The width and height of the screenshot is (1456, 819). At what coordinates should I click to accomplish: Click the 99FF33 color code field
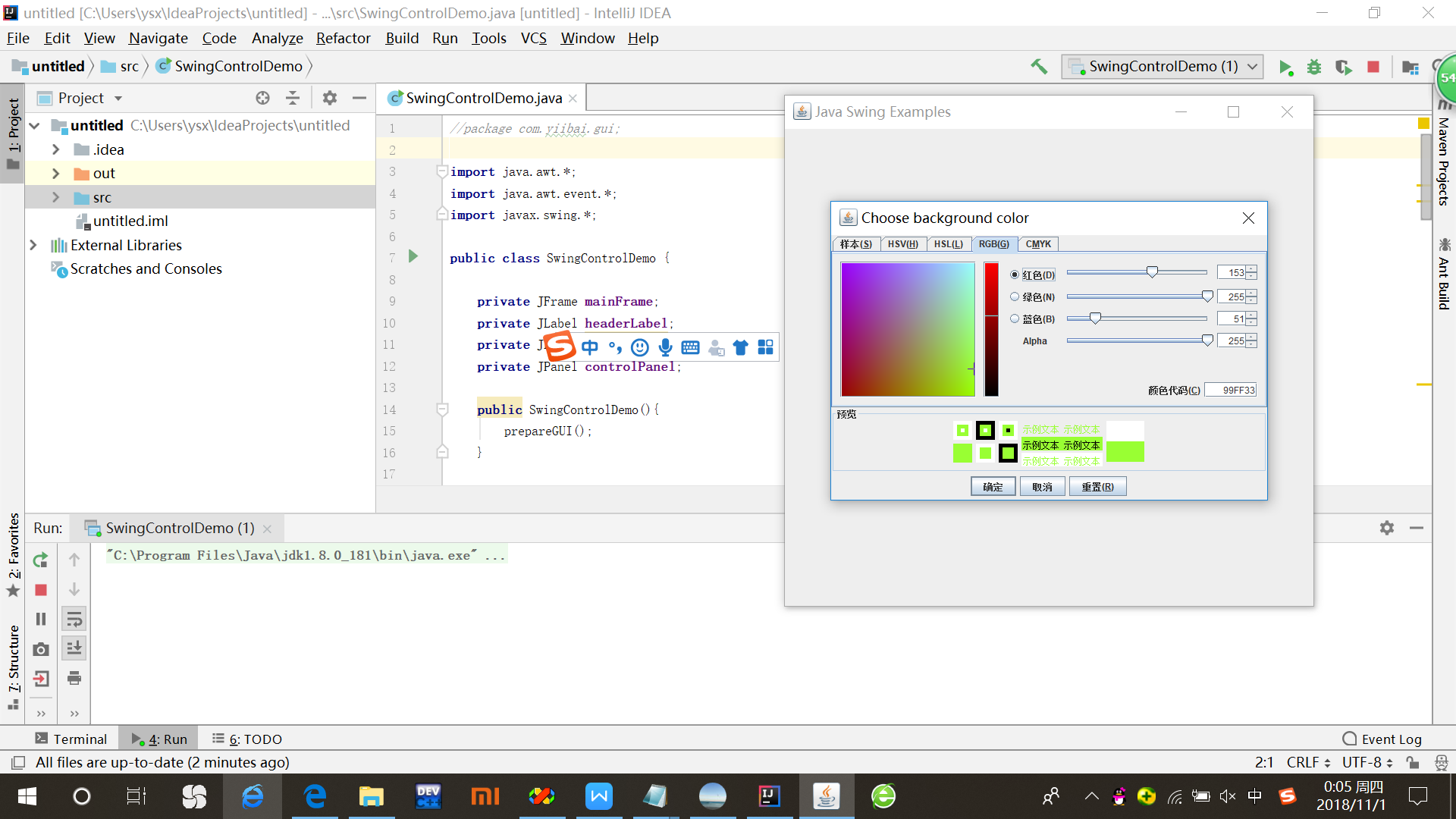tap(1232, 389)
